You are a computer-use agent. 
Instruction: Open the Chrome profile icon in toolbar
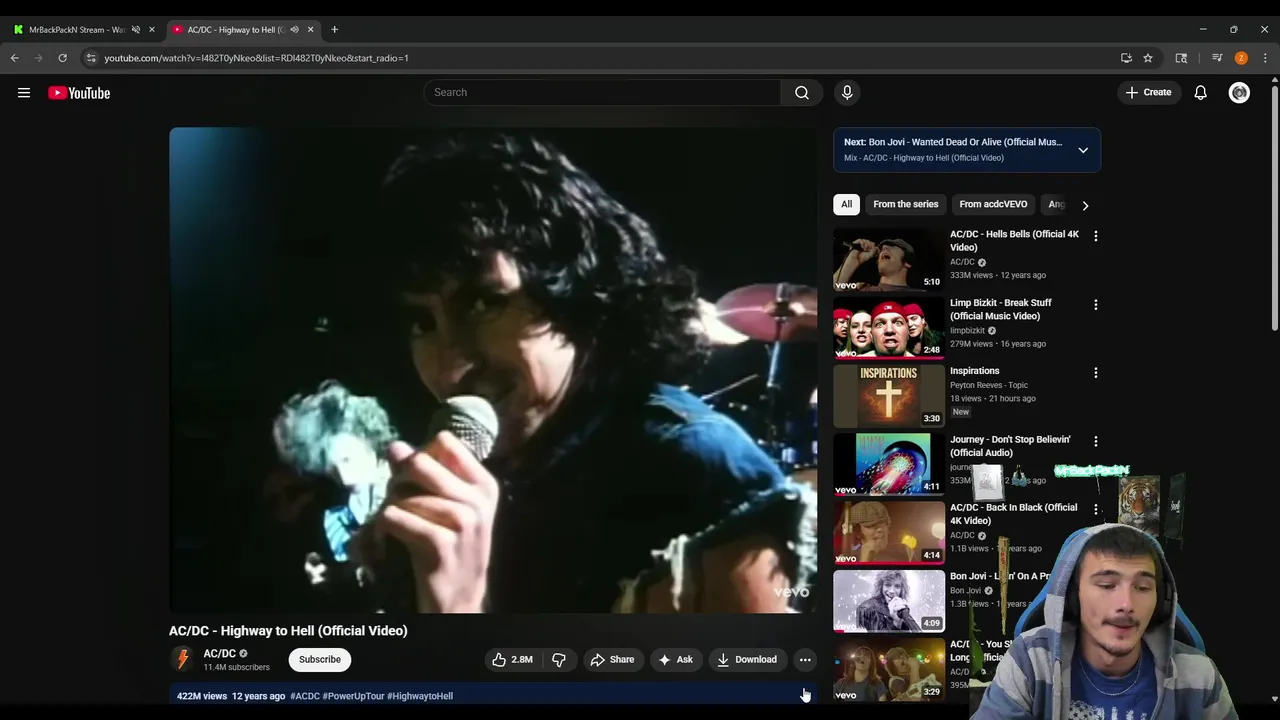coord(1241,58)
